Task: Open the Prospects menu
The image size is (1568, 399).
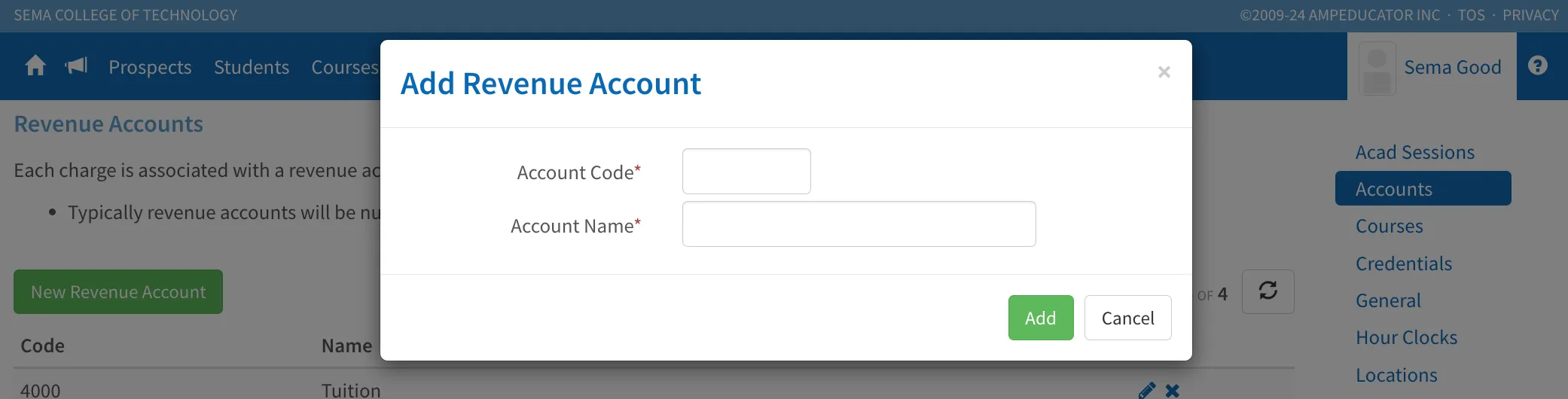Action: point(150,67)
